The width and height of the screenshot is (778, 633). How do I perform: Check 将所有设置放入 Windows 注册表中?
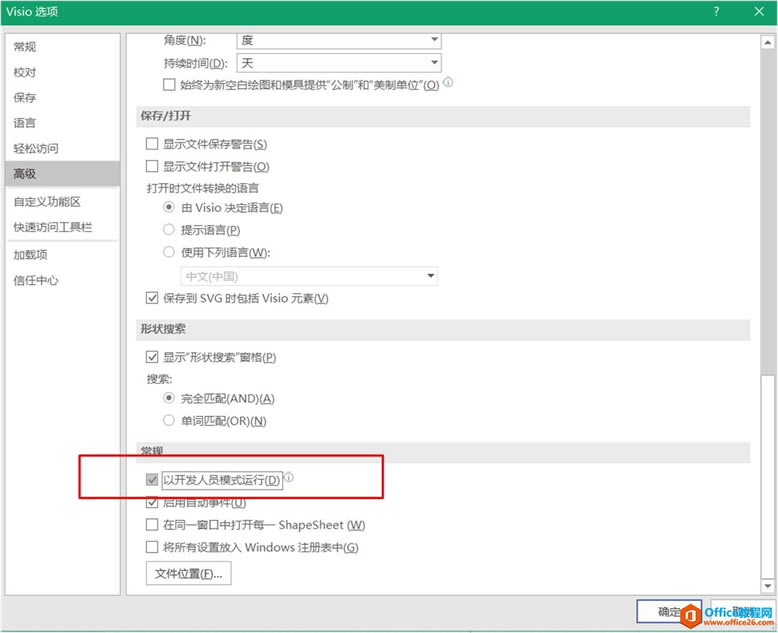(152, 547)
